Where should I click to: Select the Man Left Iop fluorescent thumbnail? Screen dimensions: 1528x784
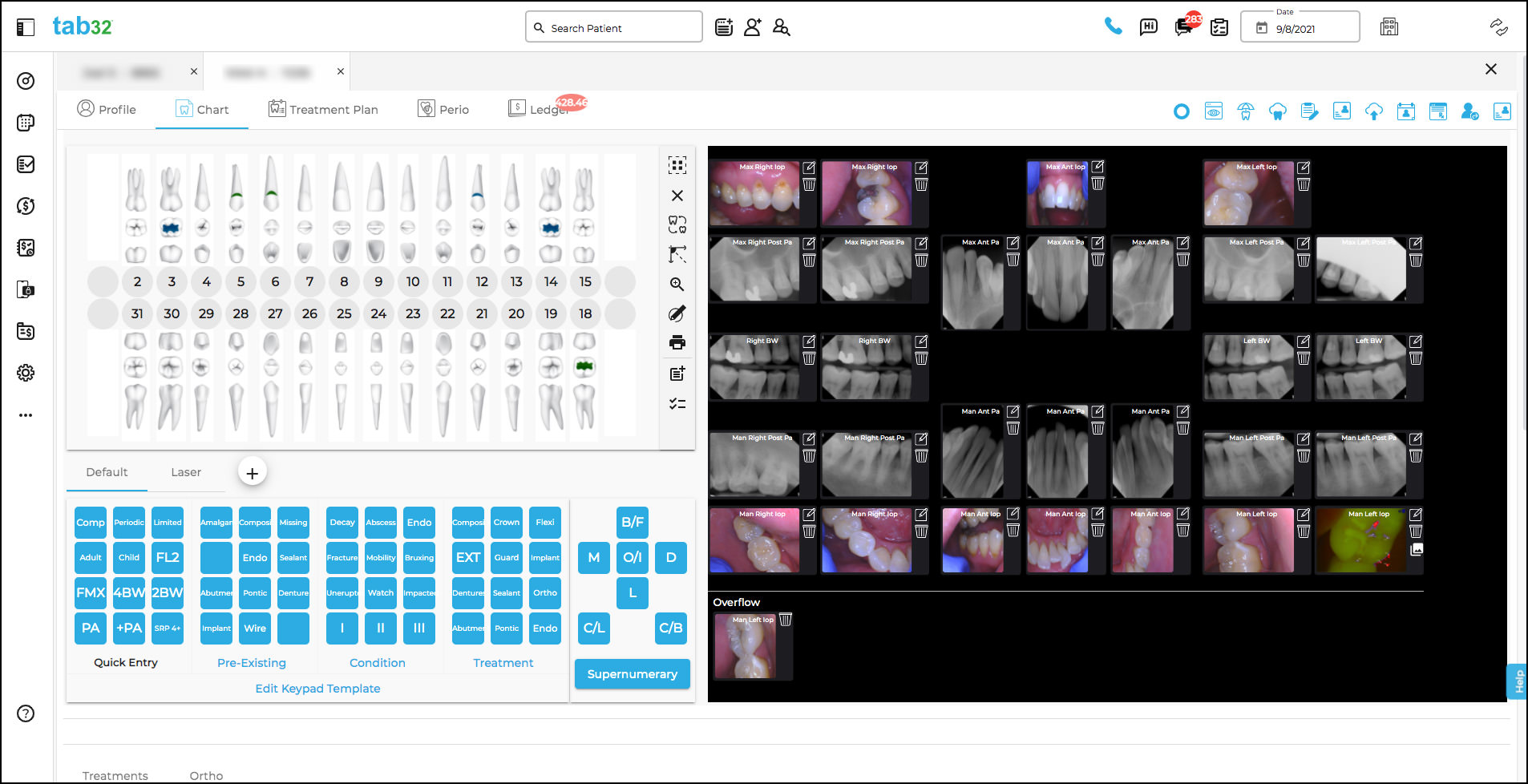[1360, 541]
